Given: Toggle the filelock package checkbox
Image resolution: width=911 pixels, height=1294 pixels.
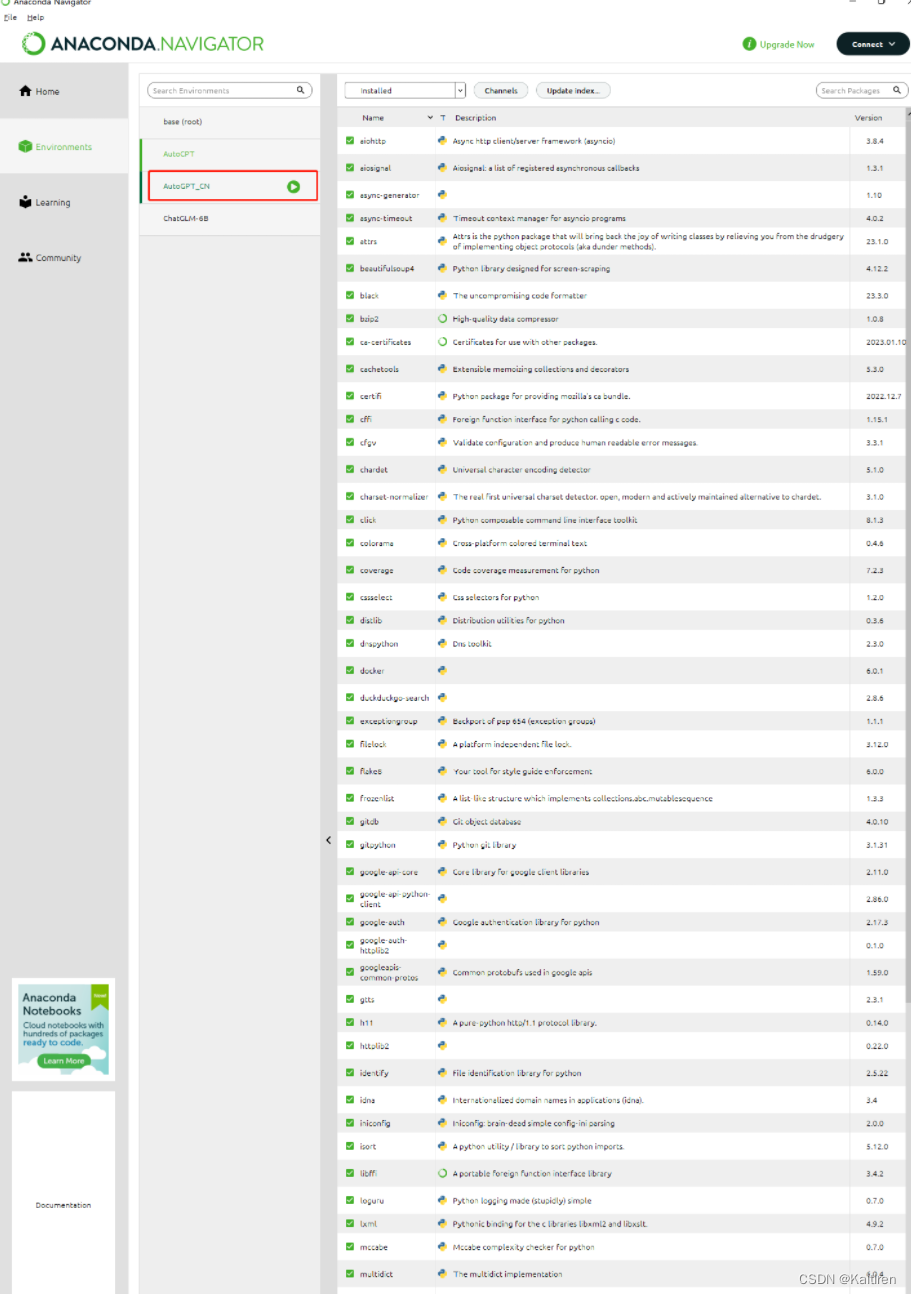Looking at the screenshot, I should [350, 744].
